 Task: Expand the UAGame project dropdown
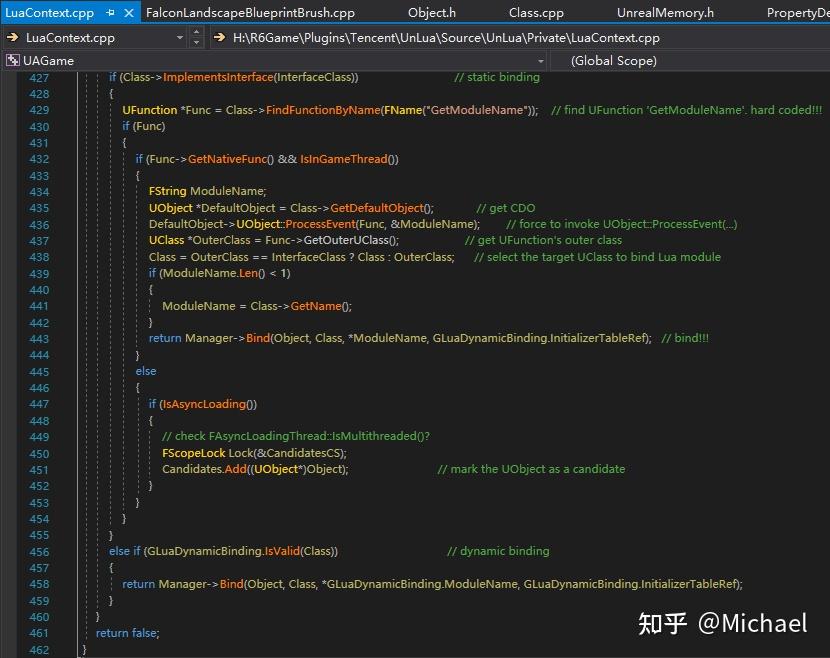click(540, 61)
